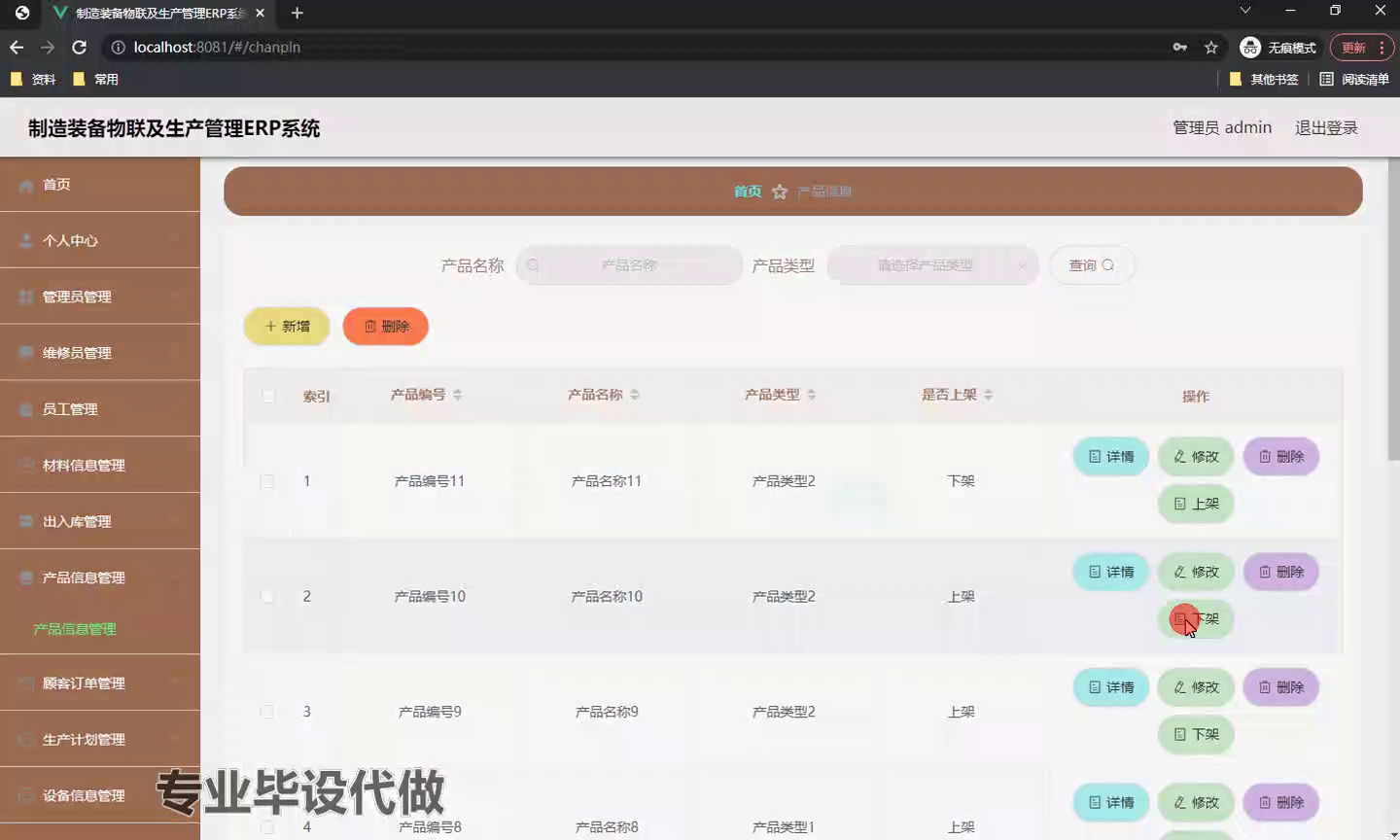Screen dimensions: 1400x840
Task: Click the 员工管理 sidebar icon
Action: point(26,409)
